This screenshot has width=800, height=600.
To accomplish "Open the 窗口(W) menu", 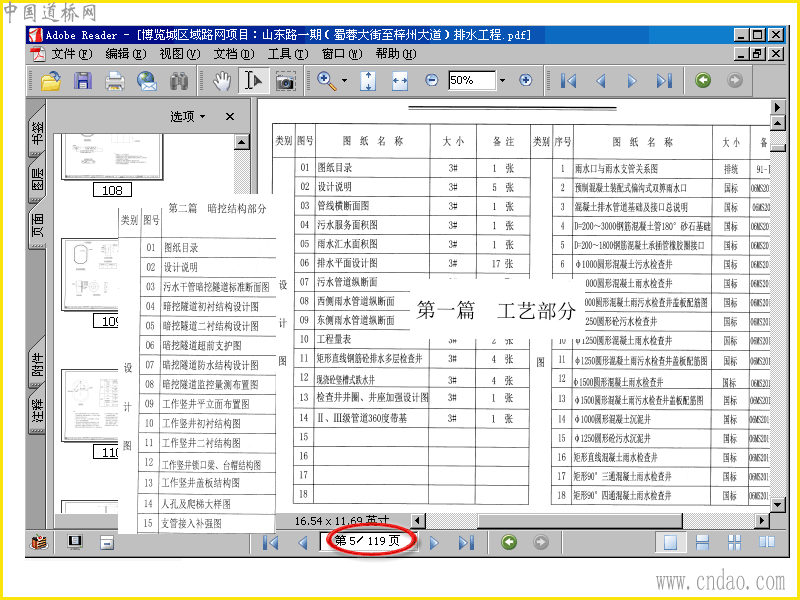I will point(342,54).
